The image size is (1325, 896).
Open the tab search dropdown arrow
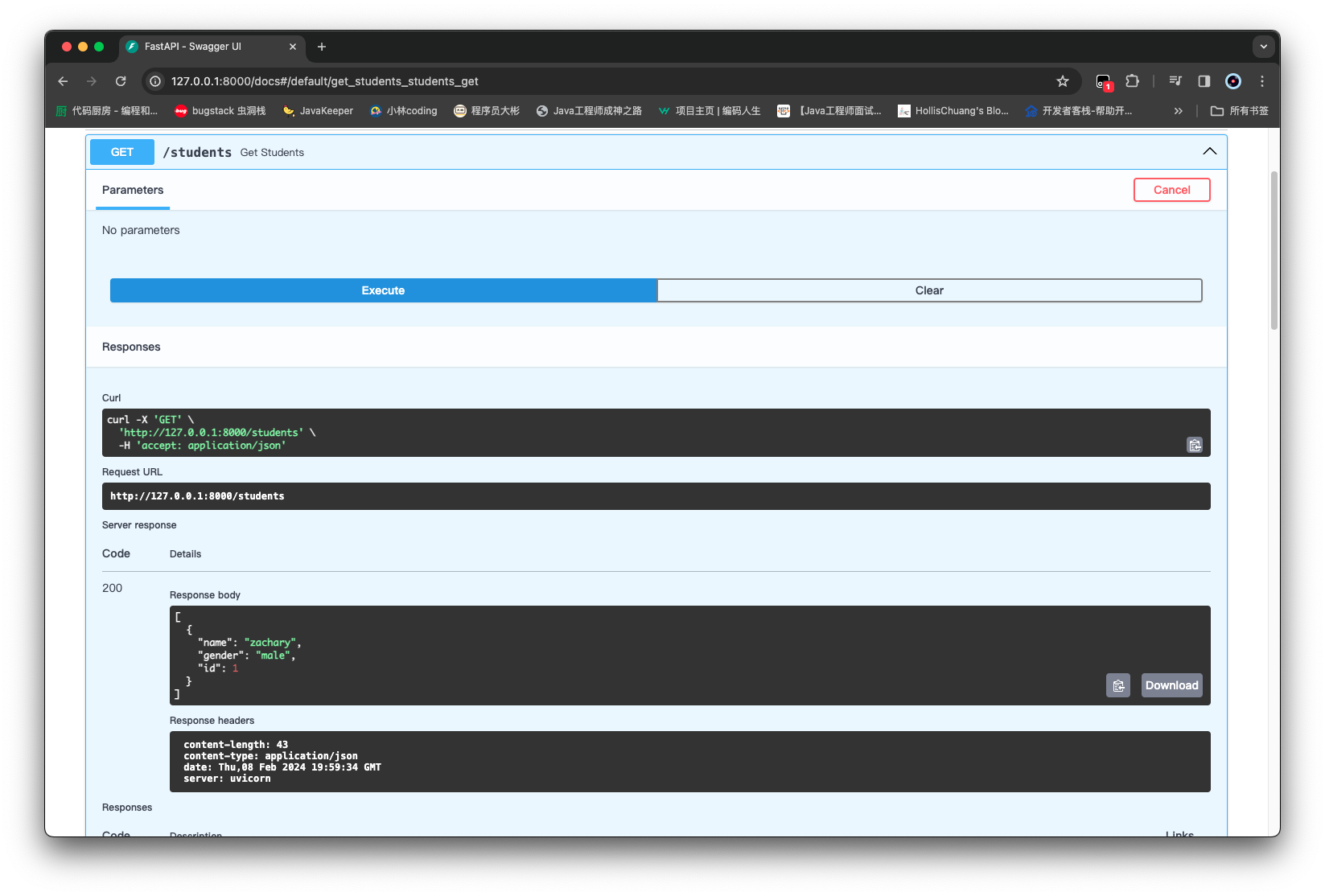pyautogui.click(x=1264, y=47)
